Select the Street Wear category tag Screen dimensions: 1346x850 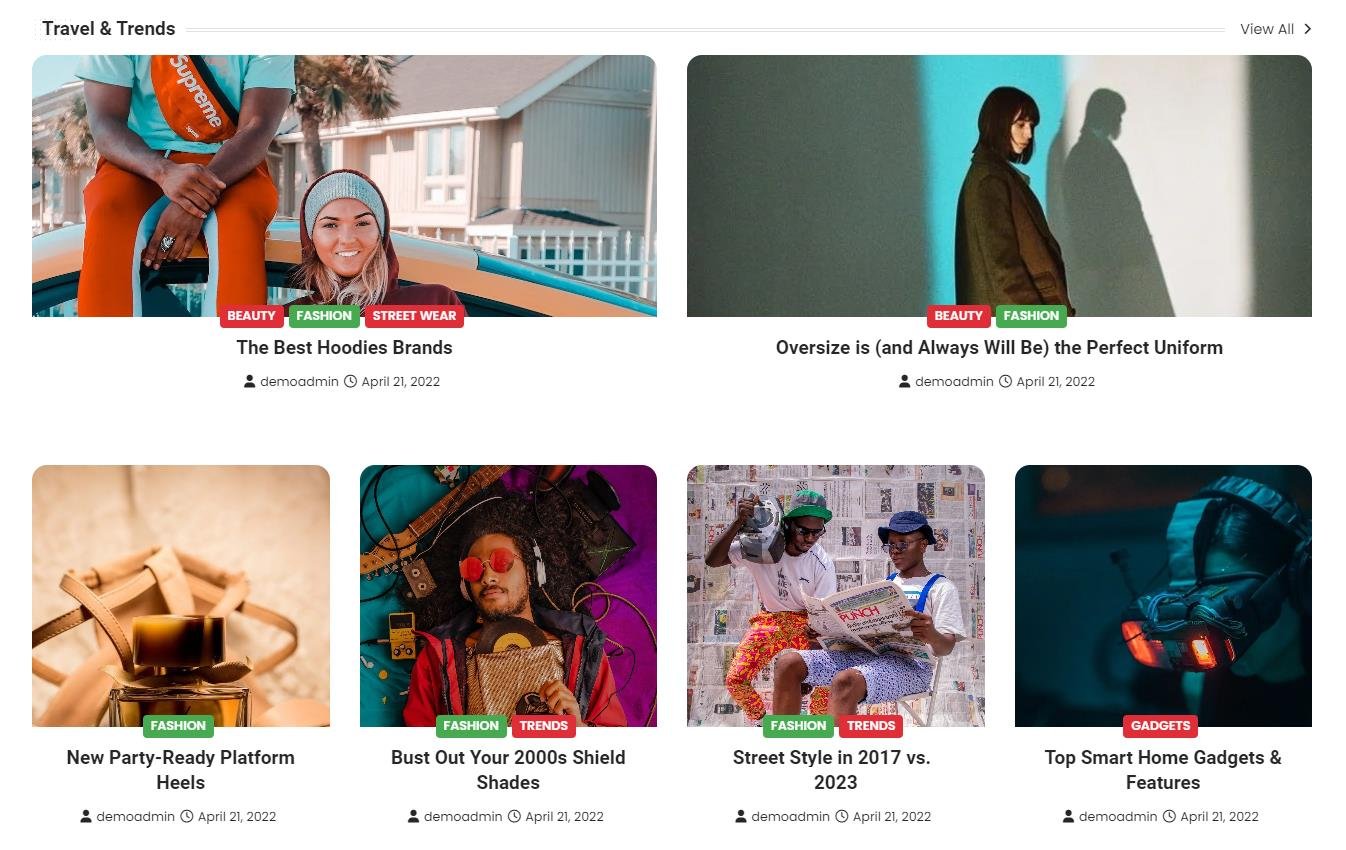414,316
